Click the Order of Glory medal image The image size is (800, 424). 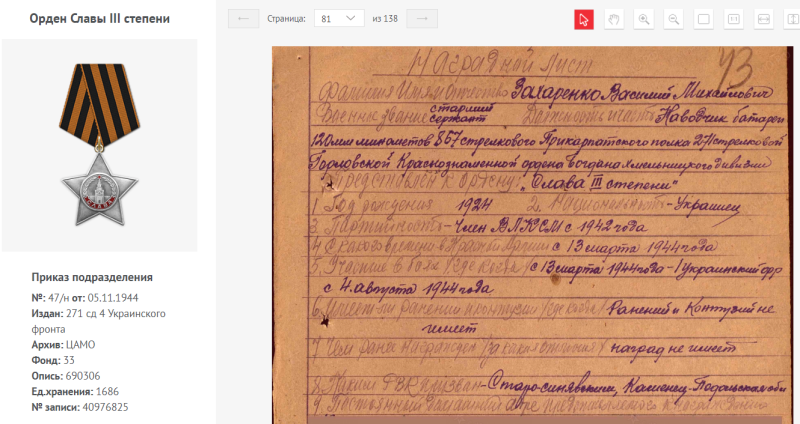click(99, 144)
